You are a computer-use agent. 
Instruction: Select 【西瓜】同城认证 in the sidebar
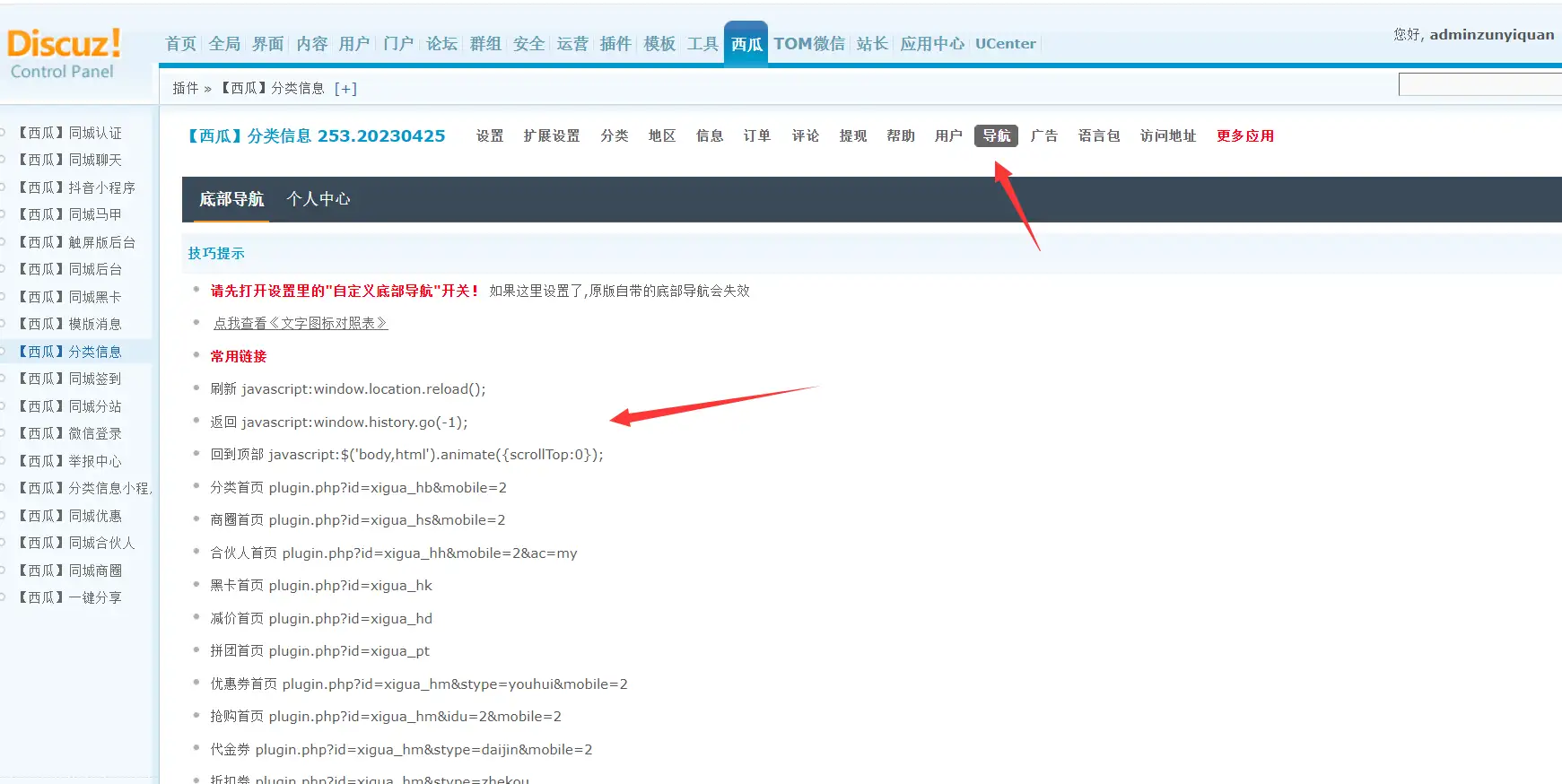tap(71, 133)
